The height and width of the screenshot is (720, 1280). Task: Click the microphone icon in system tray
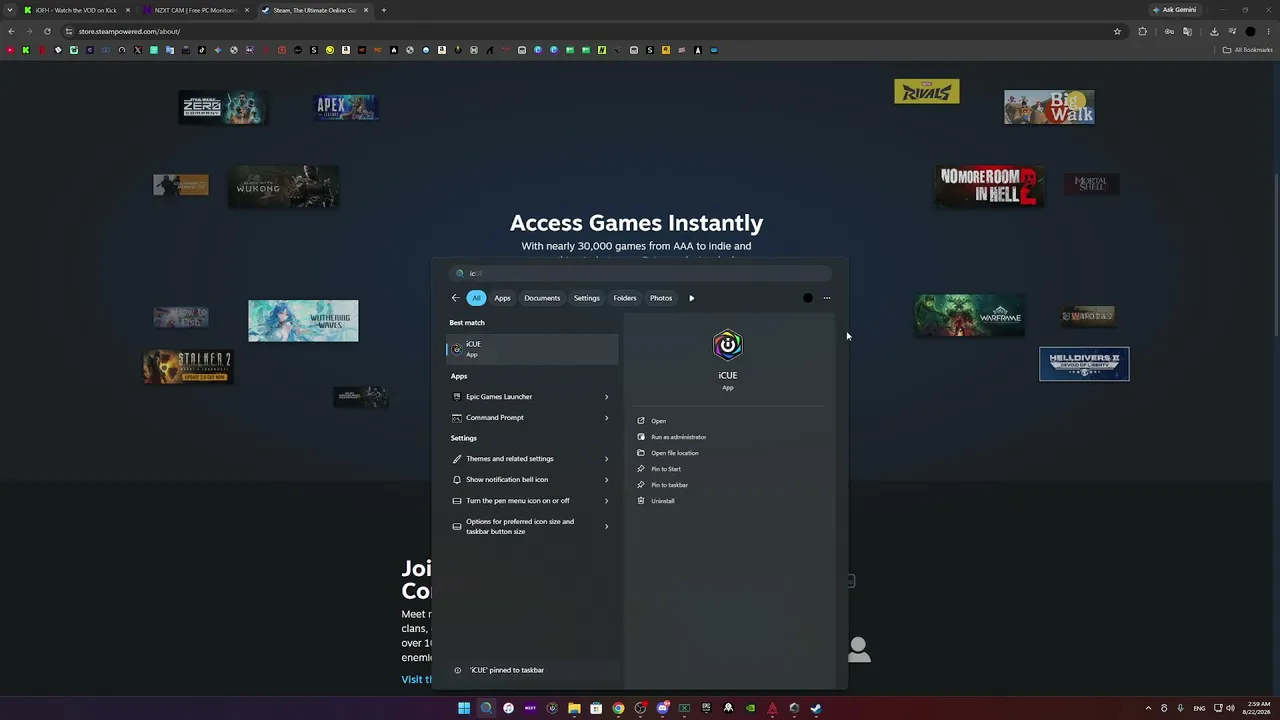click(1180, 708)
